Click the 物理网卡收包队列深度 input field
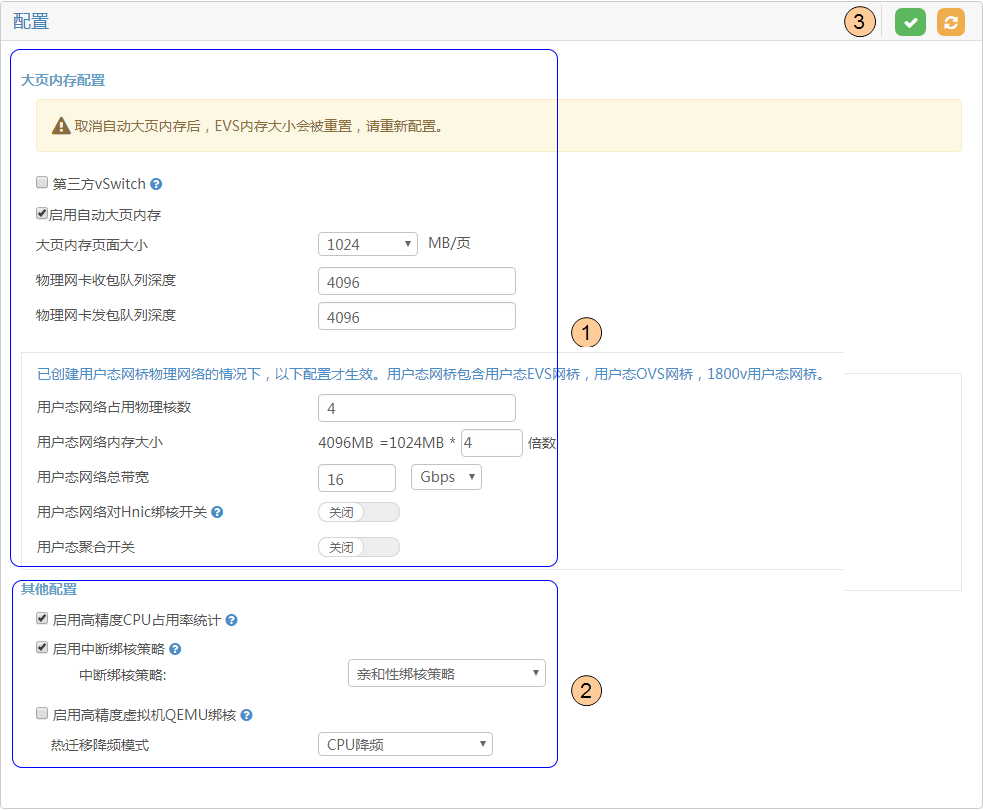 click(416, 281)
